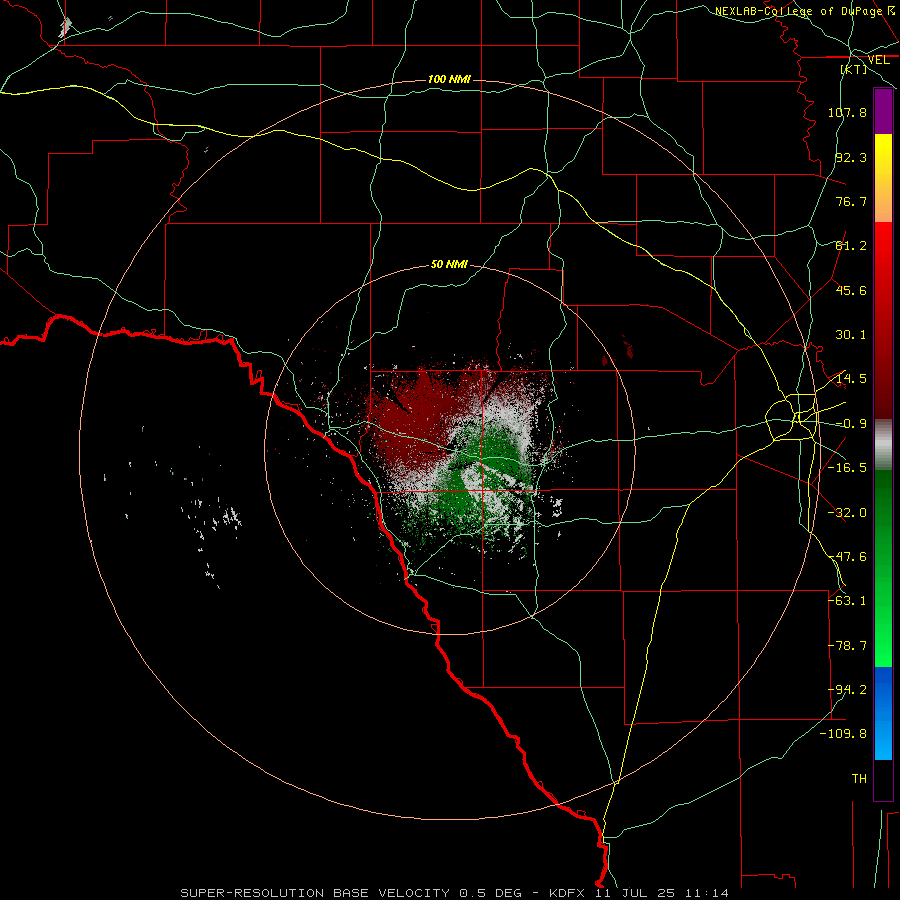
Task: Pick the blue segment of the color bar
Action: pos(883,713)
